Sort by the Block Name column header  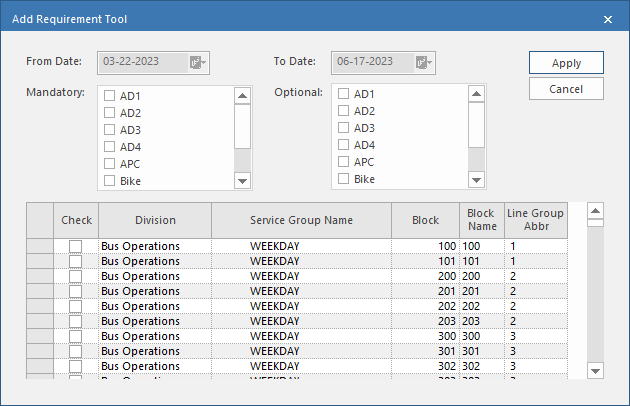(x=482, y=220)
